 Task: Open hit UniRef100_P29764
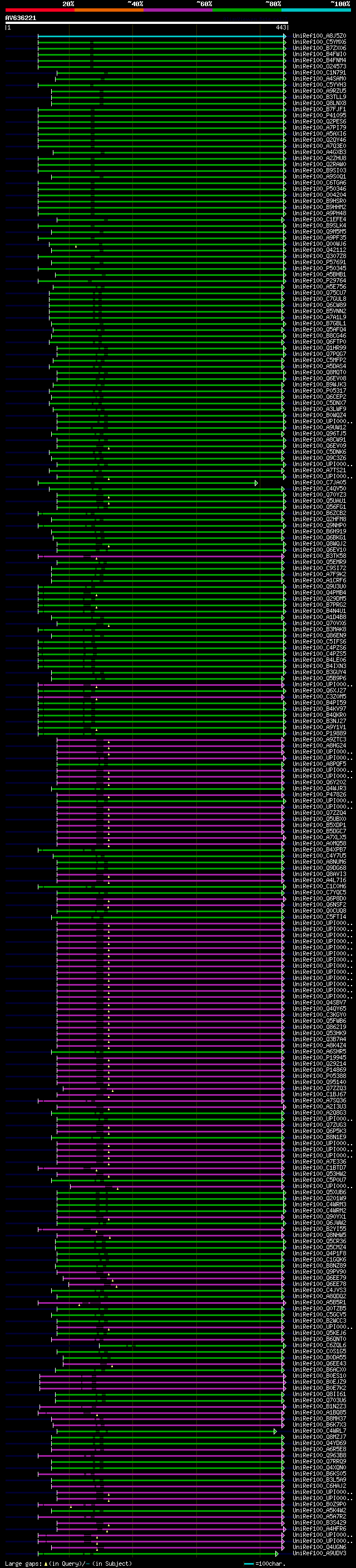coord(319,280)
